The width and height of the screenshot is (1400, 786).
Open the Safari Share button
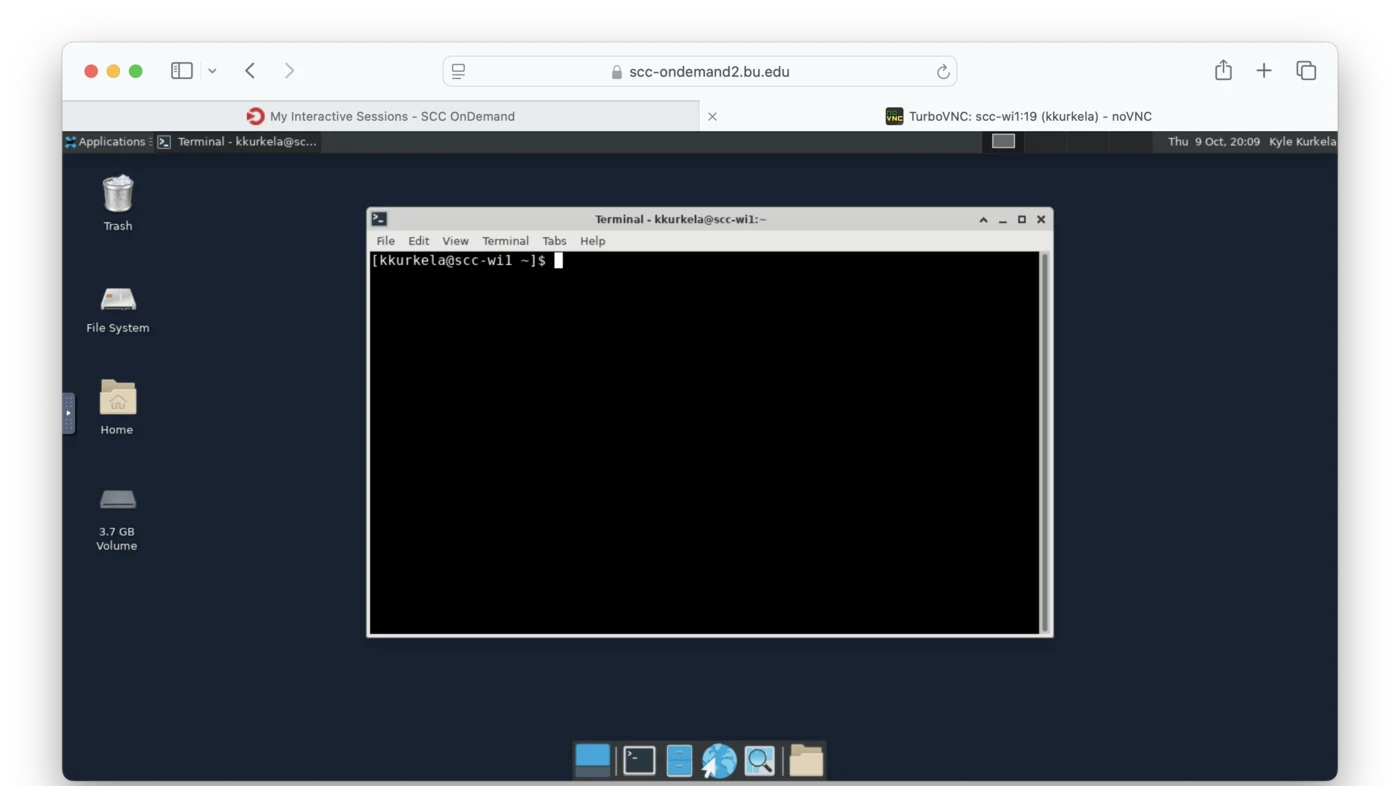(1223, 70)
